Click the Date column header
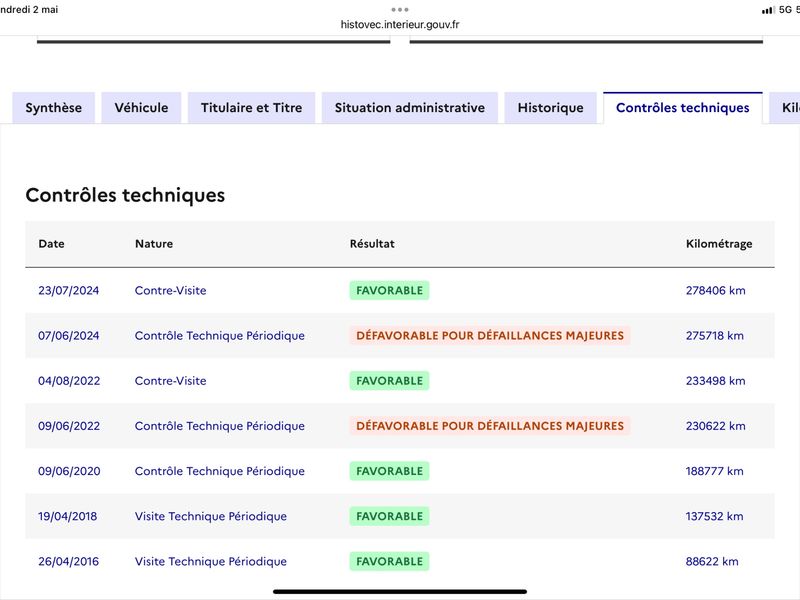This screenshot has width=800, height=600. (x=52, y=244)
